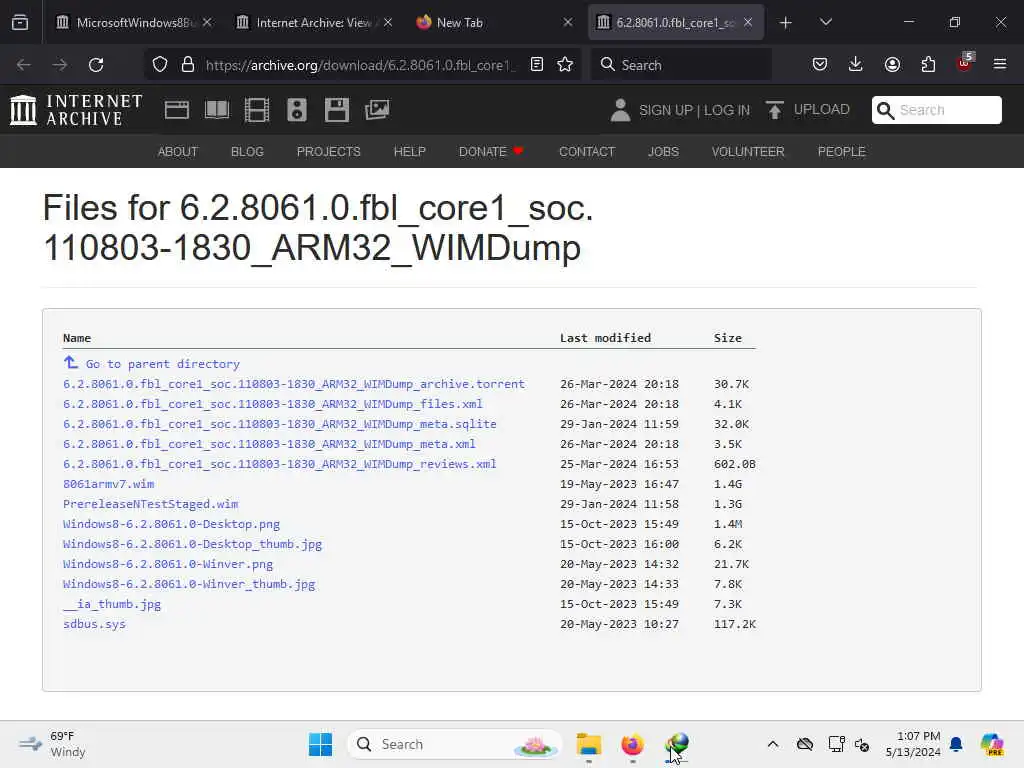Open the VOLUNTEER menu item
The width and height of the screenshot is (1024, 768).
pyautogui.click(x=748, y=152)
